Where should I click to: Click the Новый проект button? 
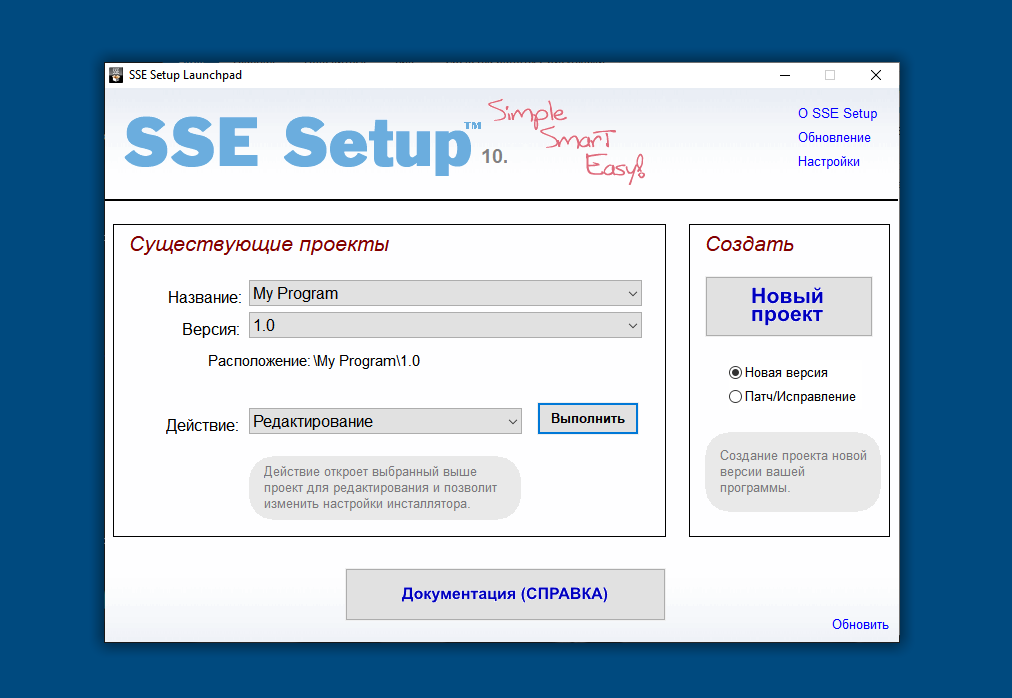click(x=788, y=306)
